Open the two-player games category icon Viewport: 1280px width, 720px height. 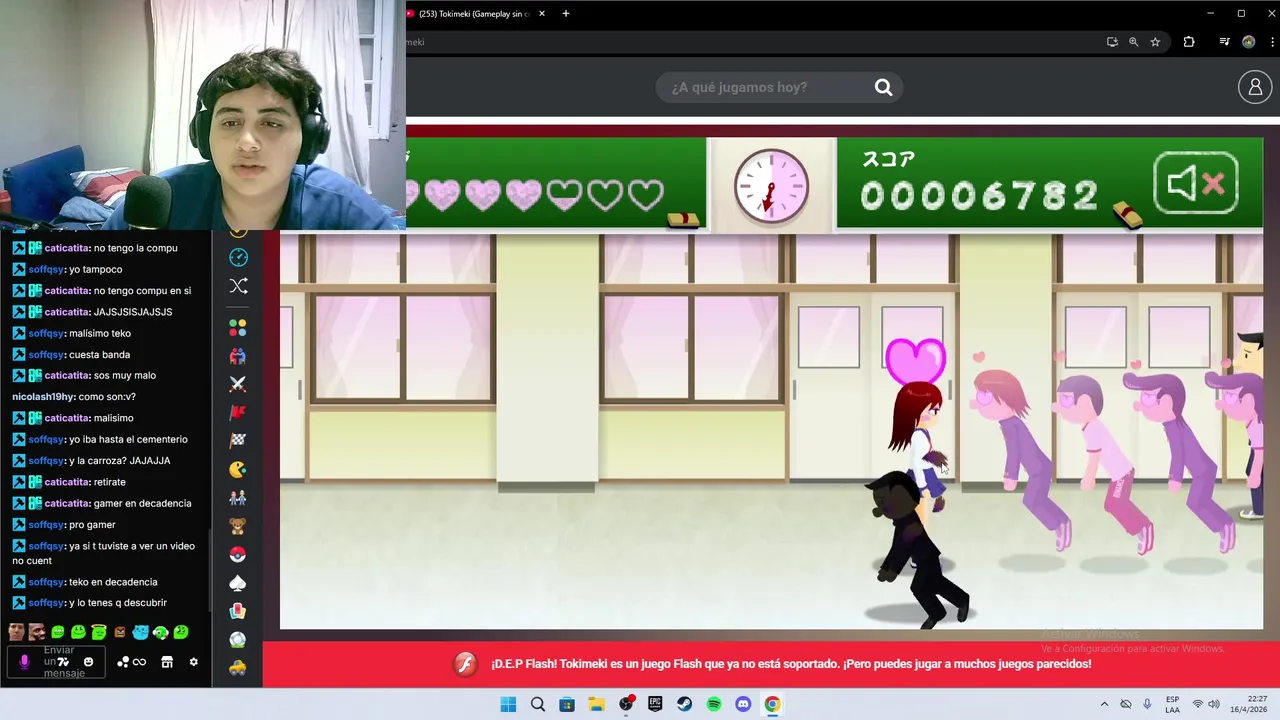[x=238, y=356]
